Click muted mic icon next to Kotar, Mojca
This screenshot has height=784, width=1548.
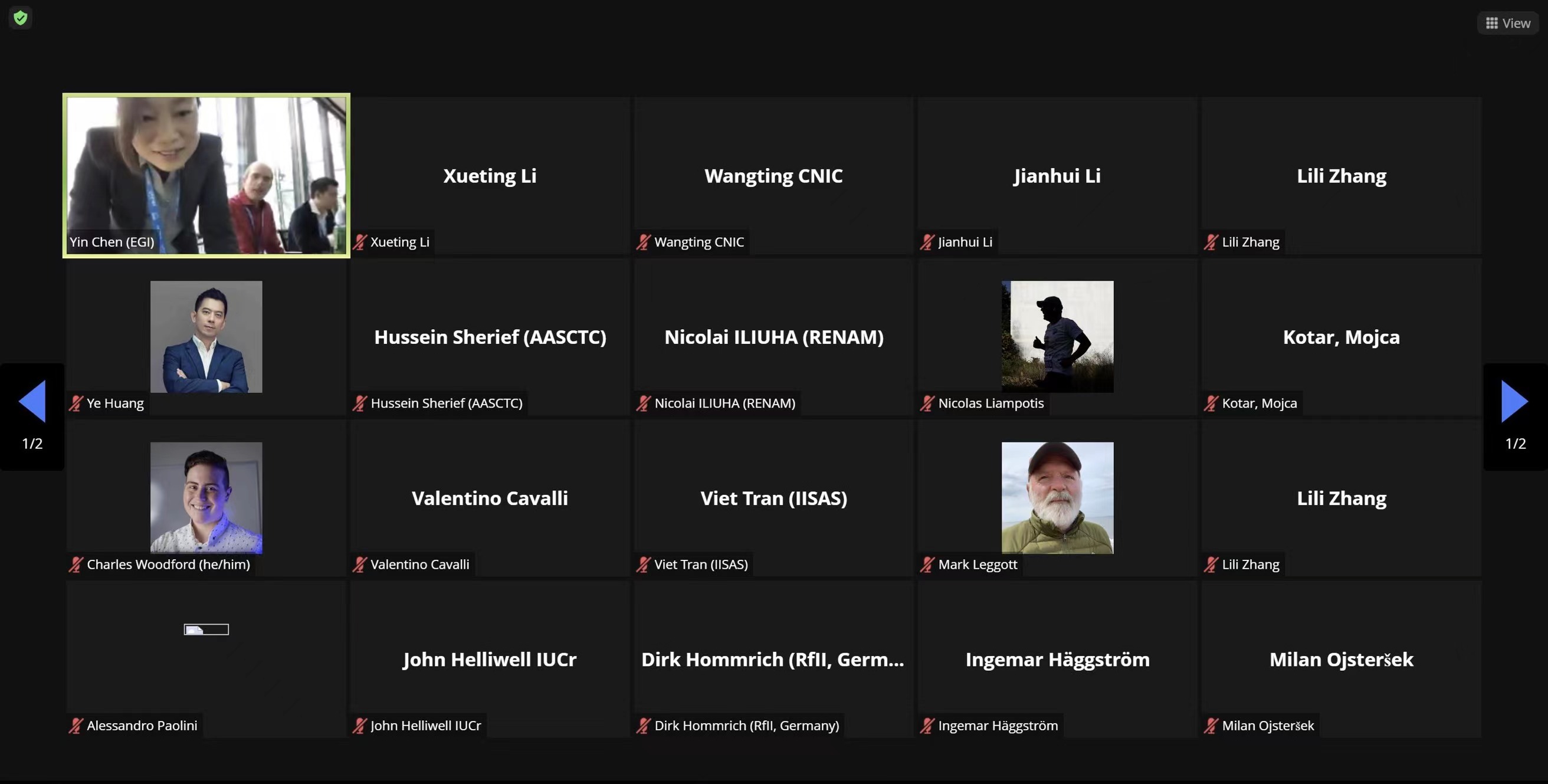coord(1211,403)
